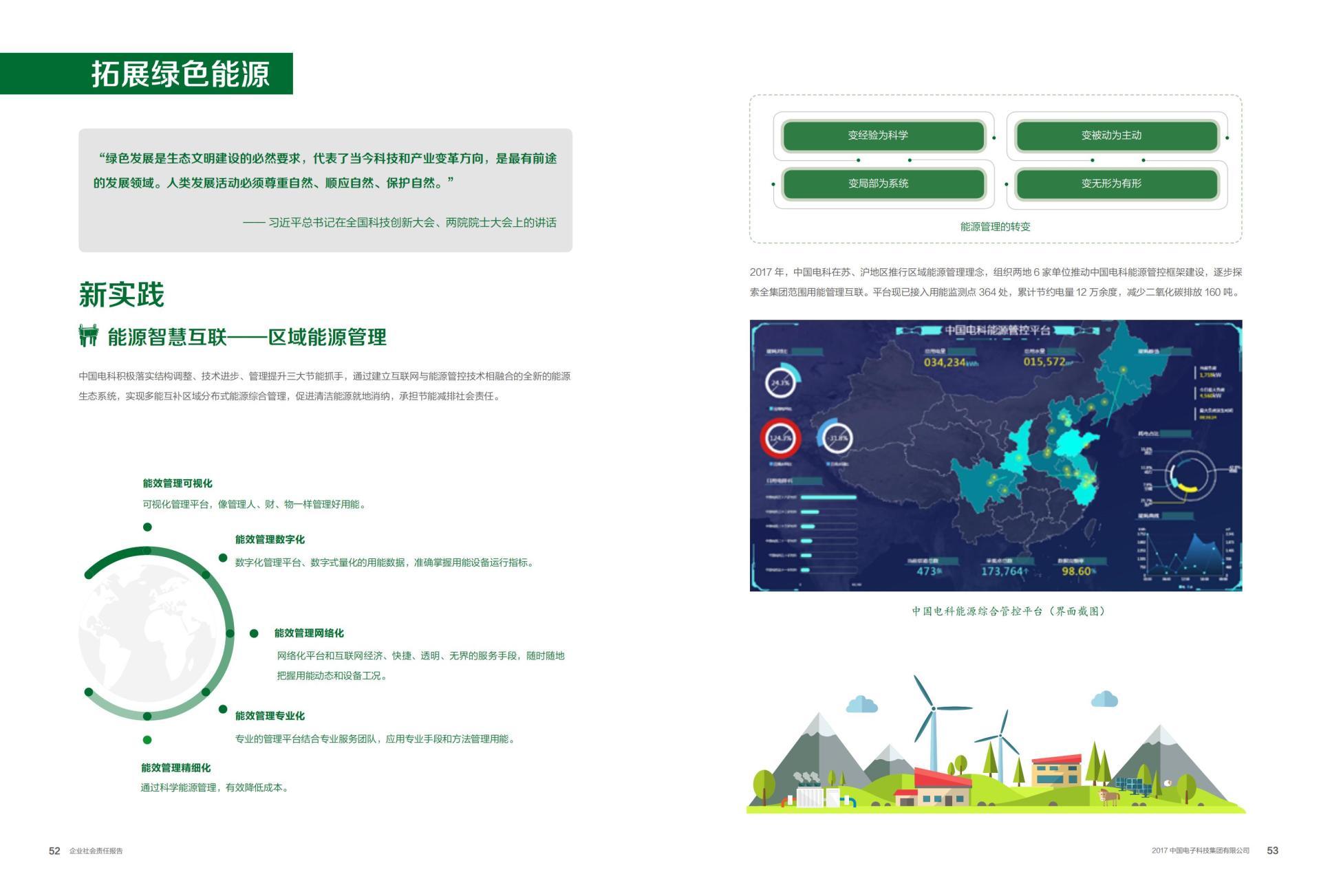
Task: Click the 变被动为主动 green box
Action: click(1117, 135)
